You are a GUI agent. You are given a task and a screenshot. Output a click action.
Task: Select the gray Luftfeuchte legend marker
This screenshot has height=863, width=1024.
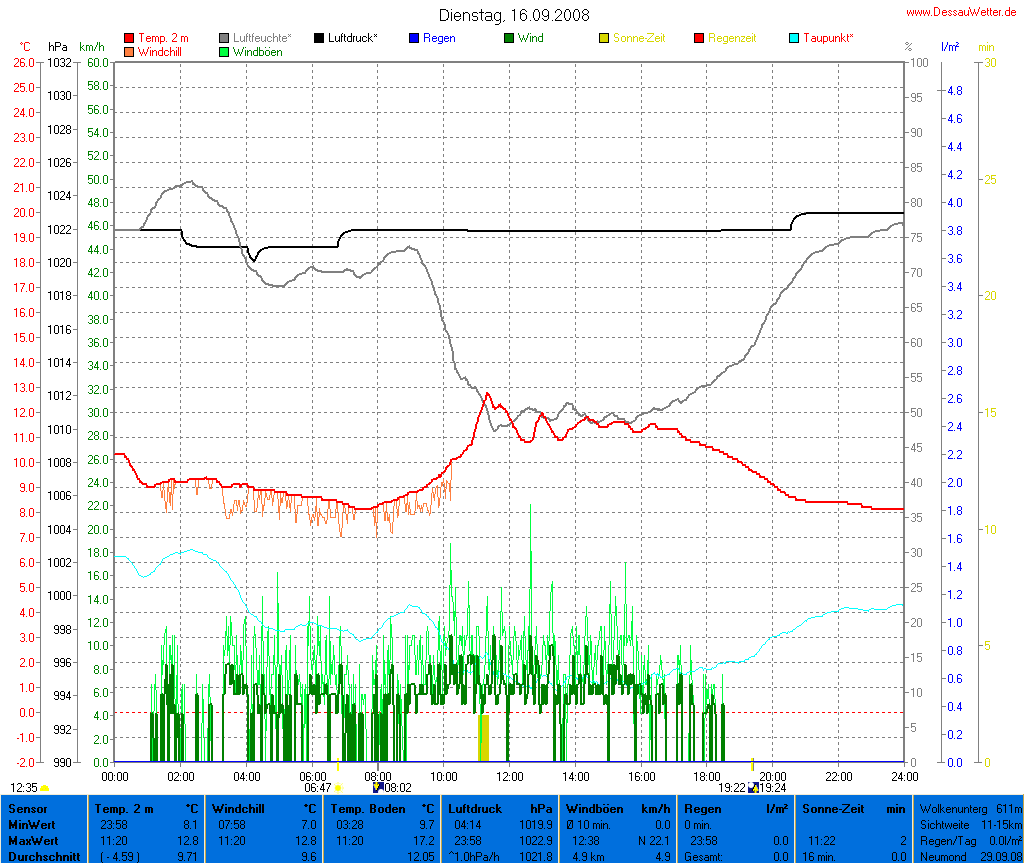click(224, 38)
